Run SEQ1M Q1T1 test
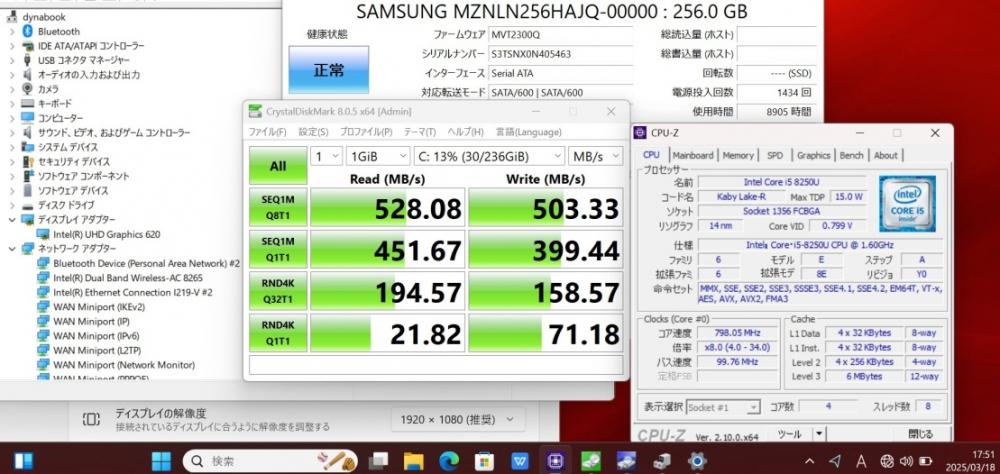The image size is (1000, 474). point(278,249)
